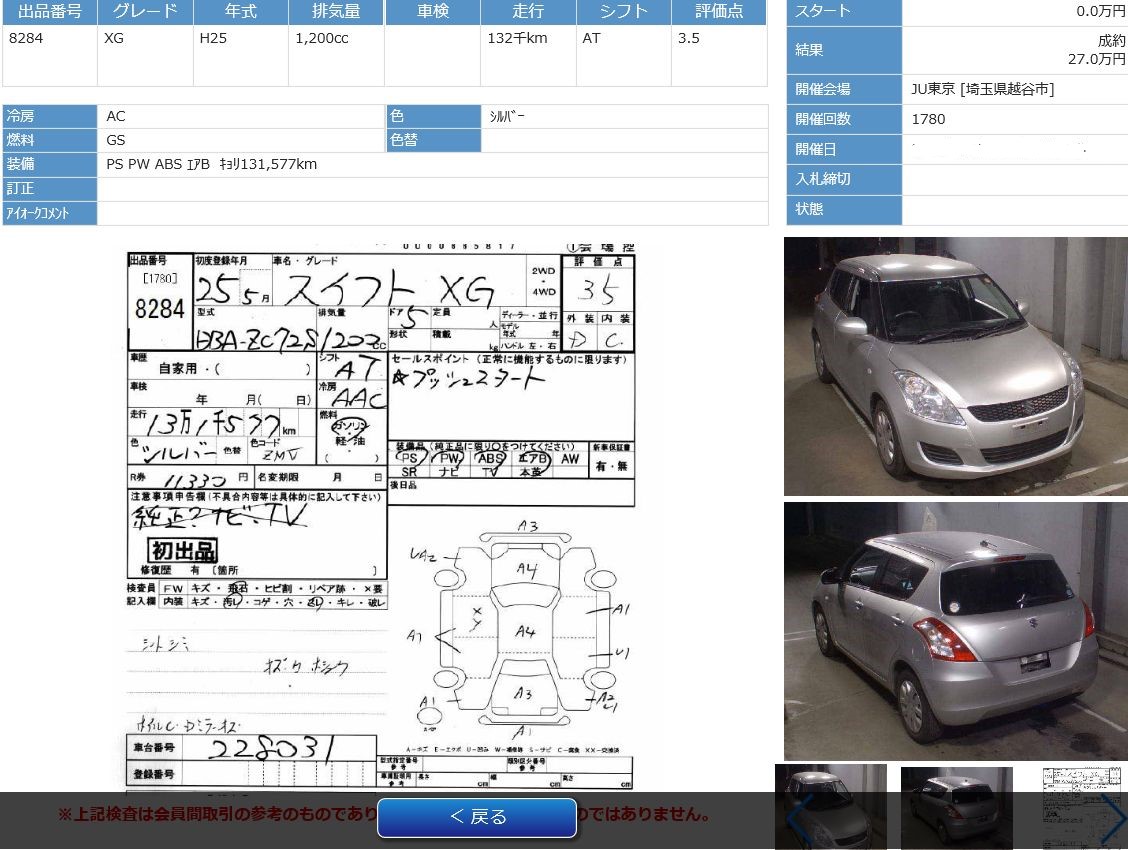Select the auction sheet thumbnail
Viewport: 1128px width, 850px height.
click(x=1080, y=805)
